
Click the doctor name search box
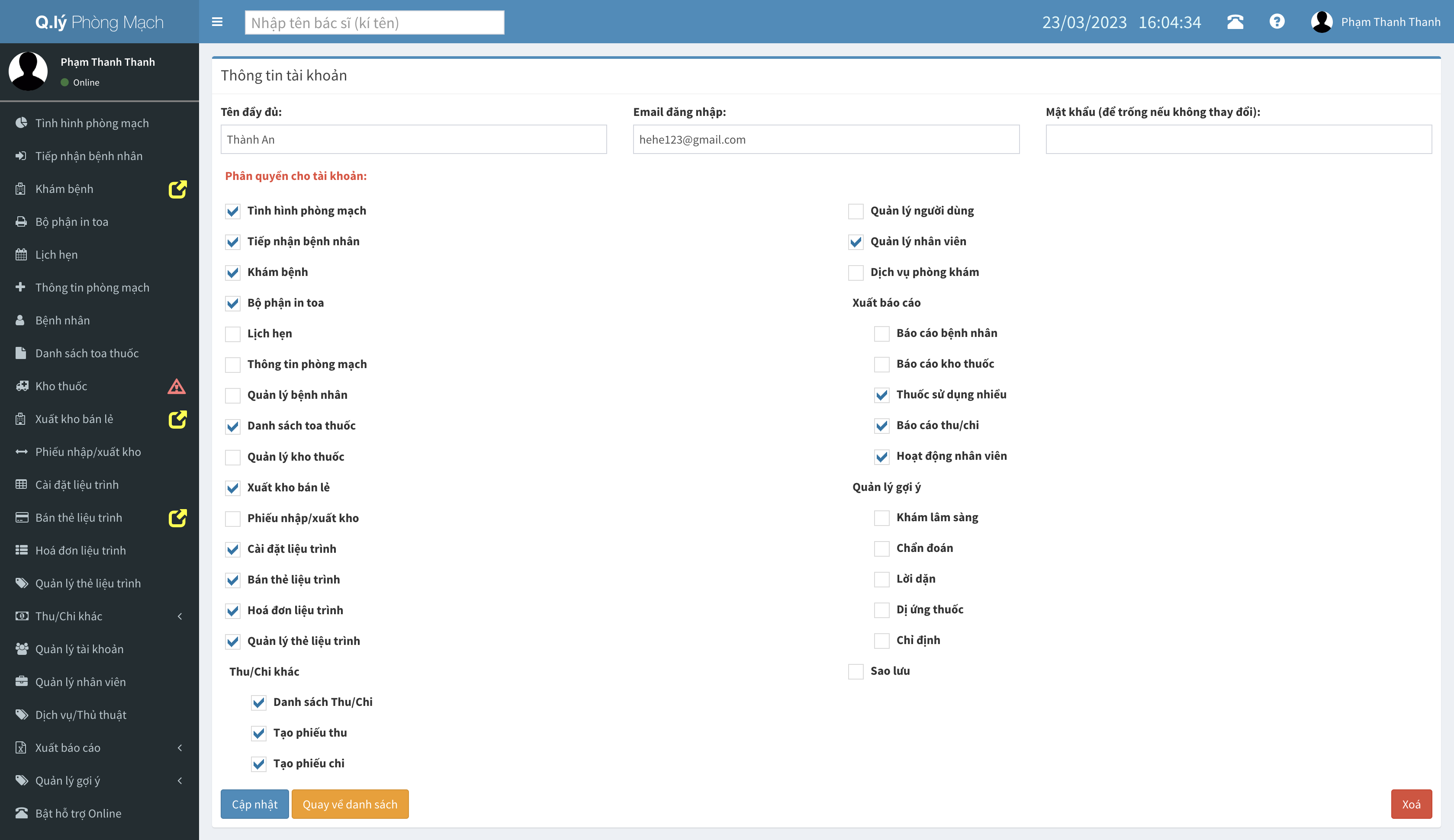click(374, 22)
